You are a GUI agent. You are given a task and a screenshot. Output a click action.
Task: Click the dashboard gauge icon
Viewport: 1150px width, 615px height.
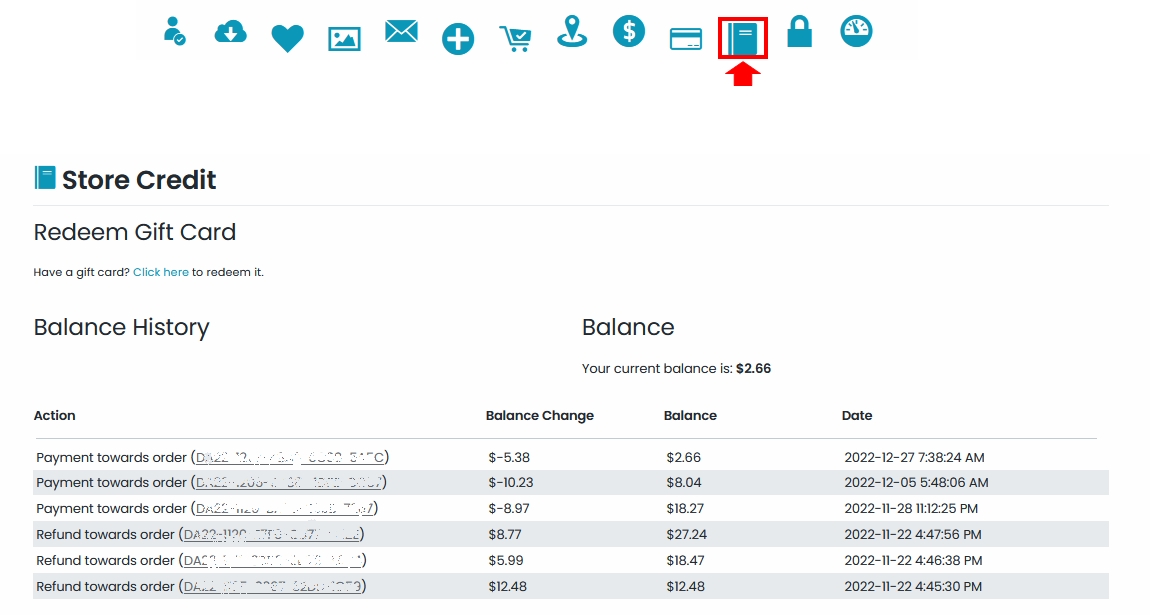[x=856, y=31]
